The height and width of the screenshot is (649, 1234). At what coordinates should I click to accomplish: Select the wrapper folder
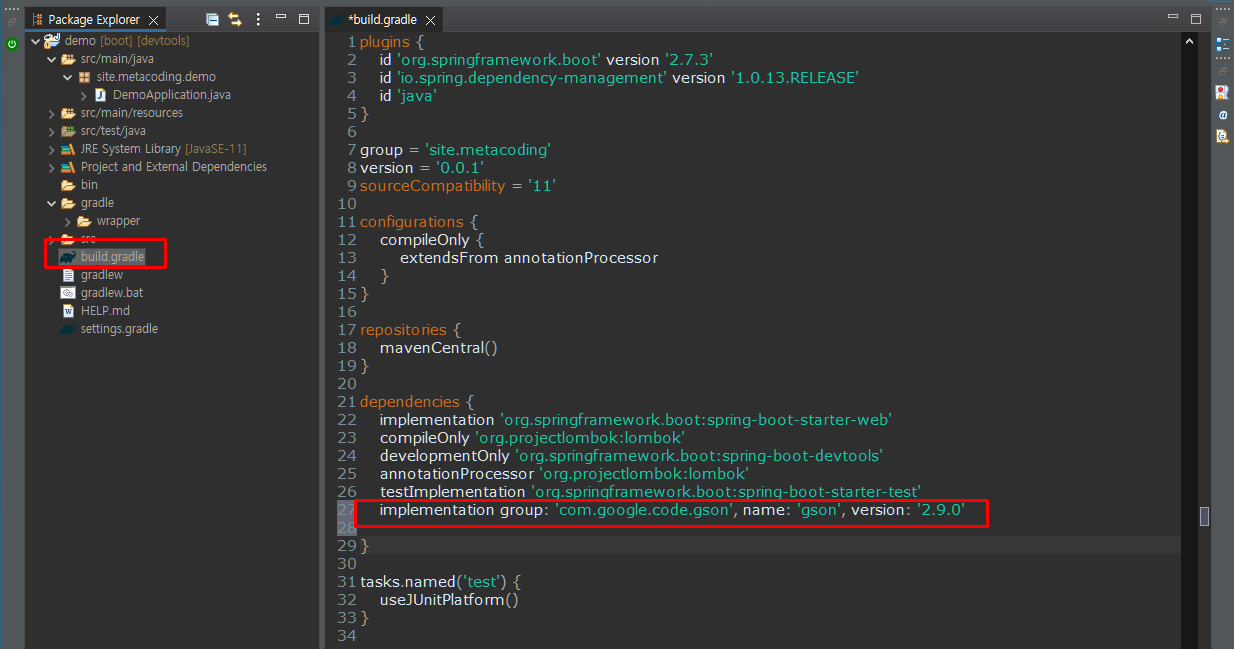pyautogui.click(x=109, y=221)
